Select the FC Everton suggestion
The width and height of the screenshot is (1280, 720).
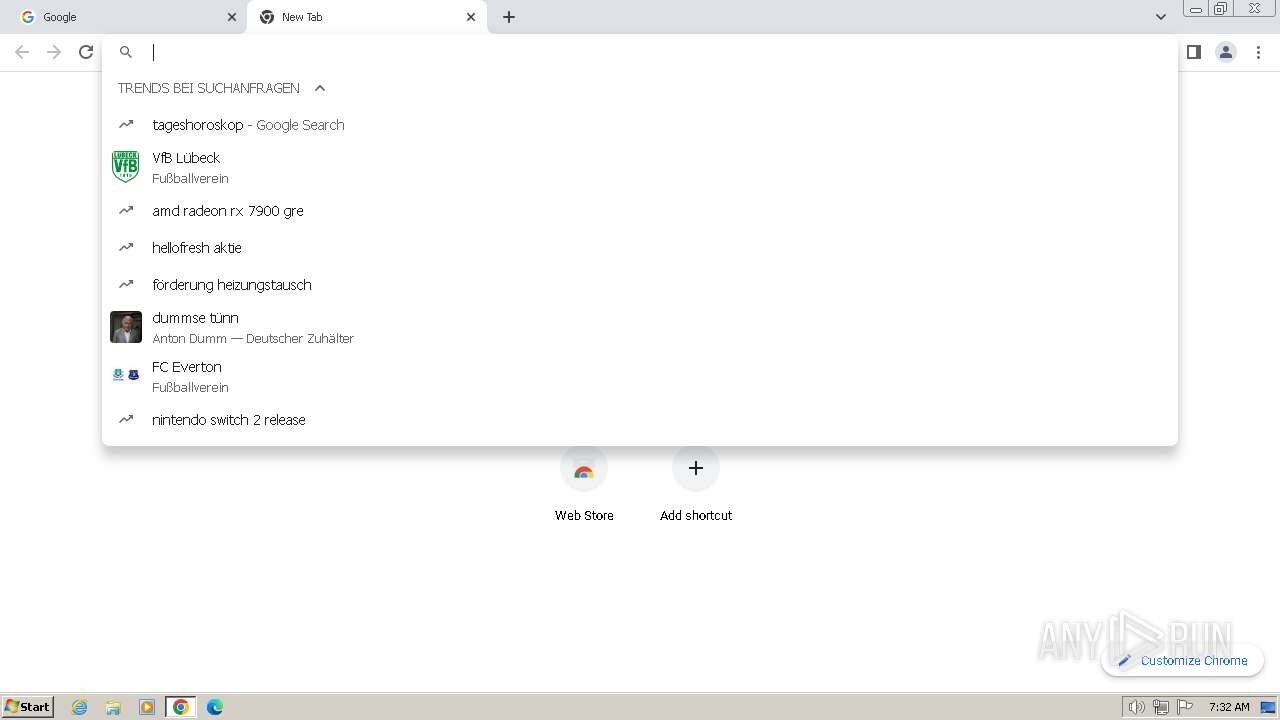click(x=640, y=376)
